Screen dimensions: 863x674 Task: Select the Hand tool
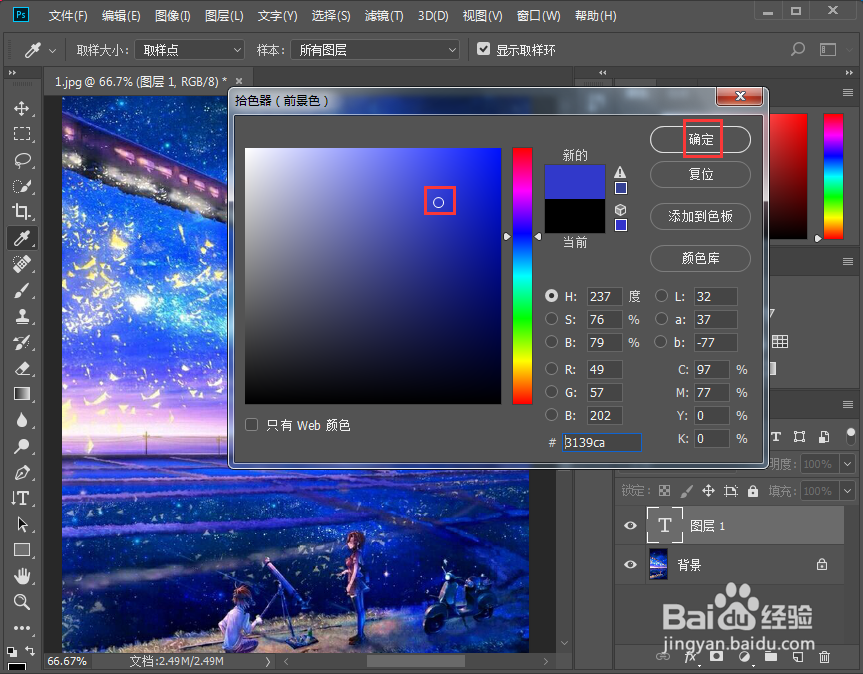21,576
